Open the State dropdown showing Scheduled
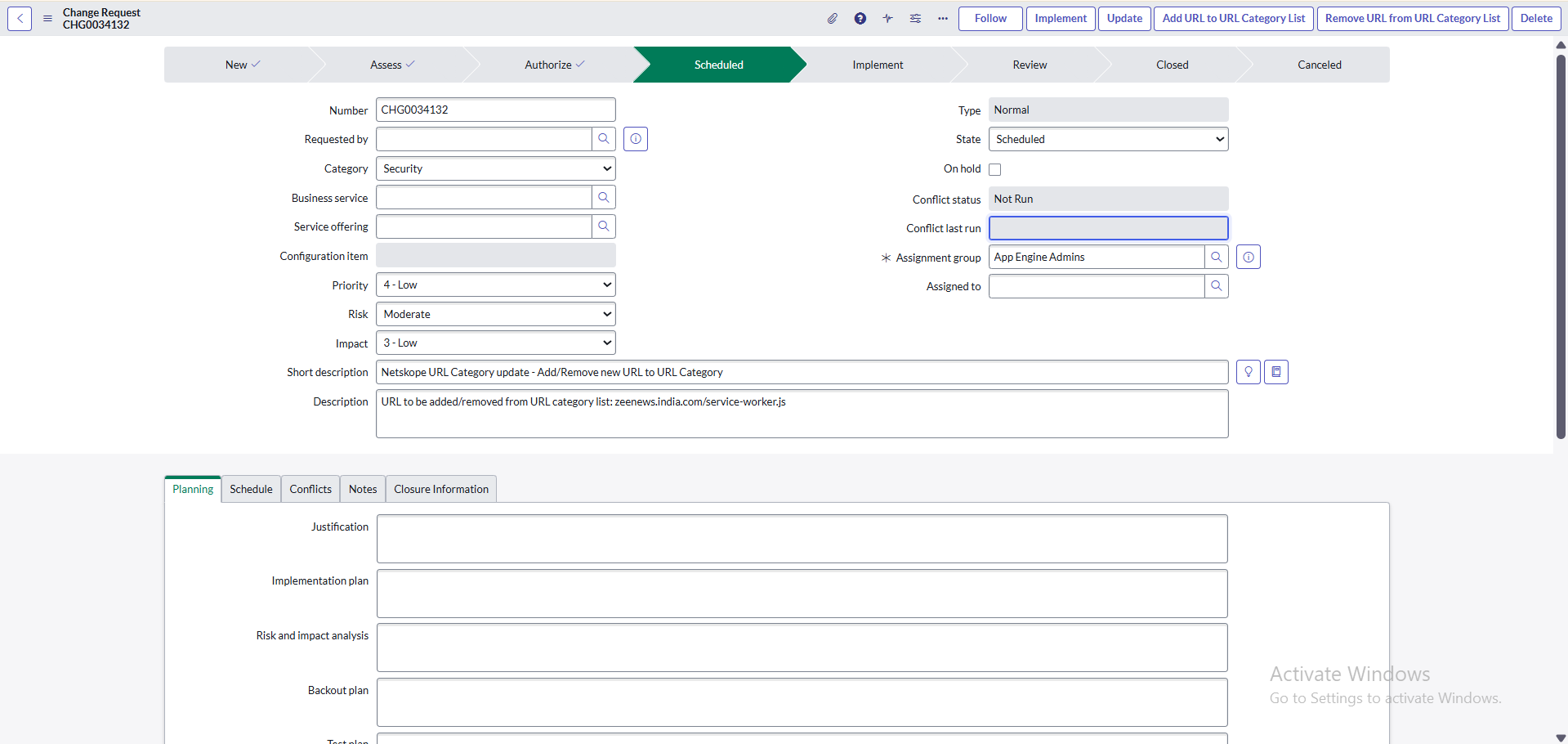Image resolution: width=1568 pixels, height=744 pixels. [1109, 139]
